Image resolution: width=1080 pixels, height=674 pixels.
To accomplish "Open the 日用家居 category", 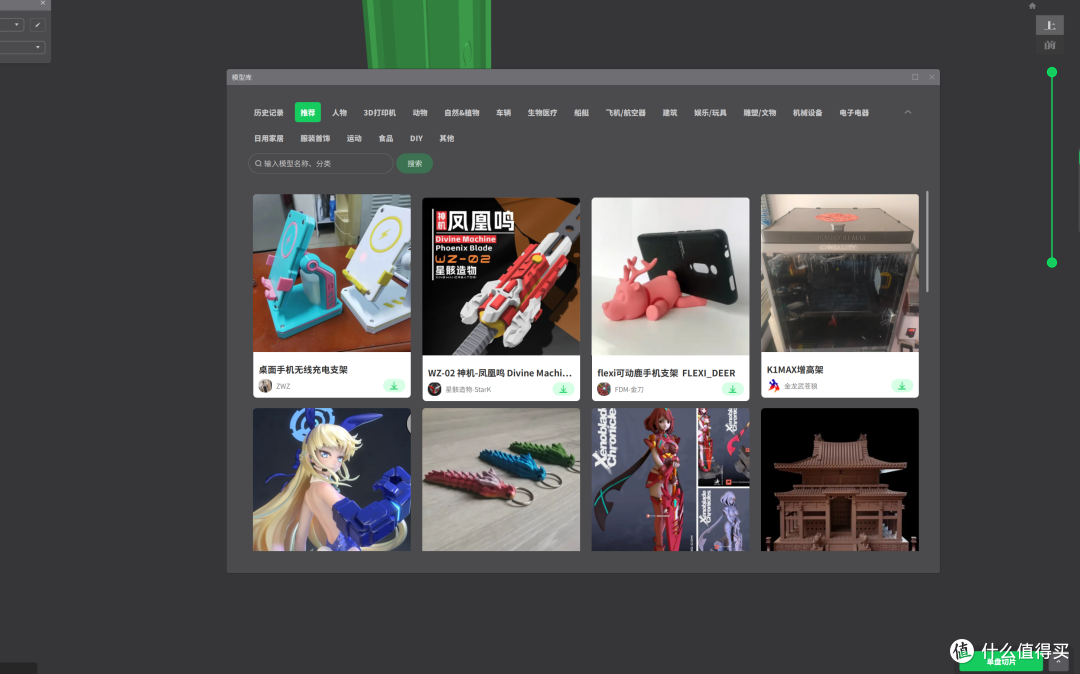I will 269,138.
